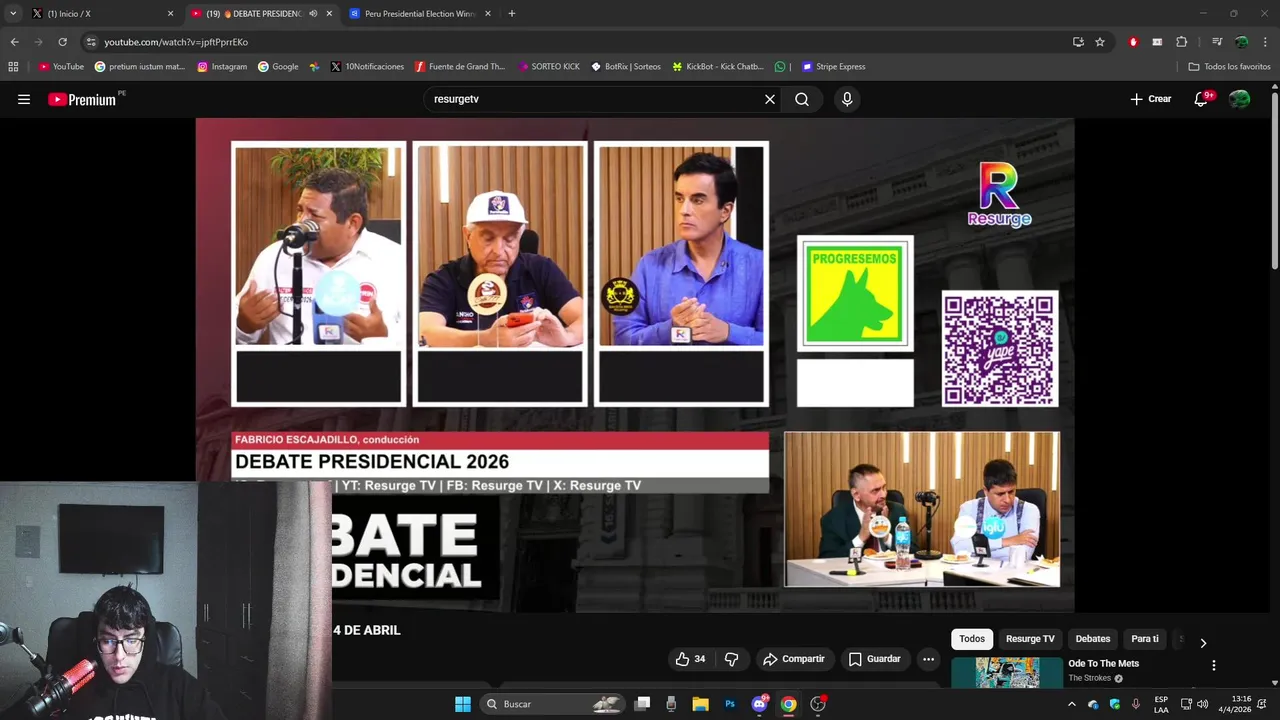Click the Windows taskbar Buscar search box
This screenshot has width=1280, height=720.
552,704
